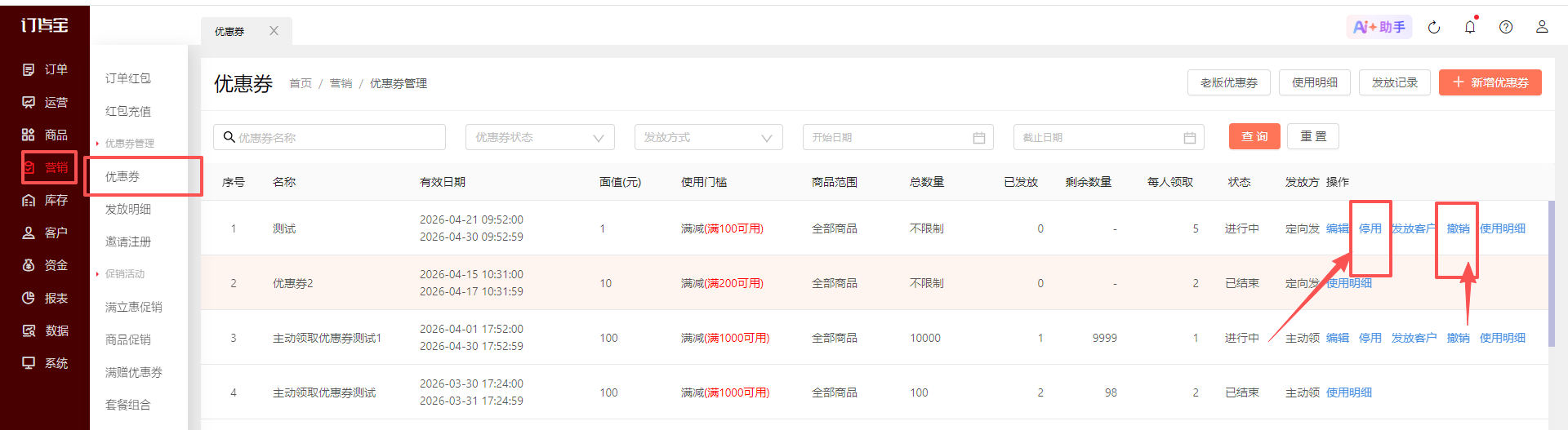The height and width of the screenshot is (430, 1568).
Task: Open the 订单 sidebar section
Action: tap(45, 69)
